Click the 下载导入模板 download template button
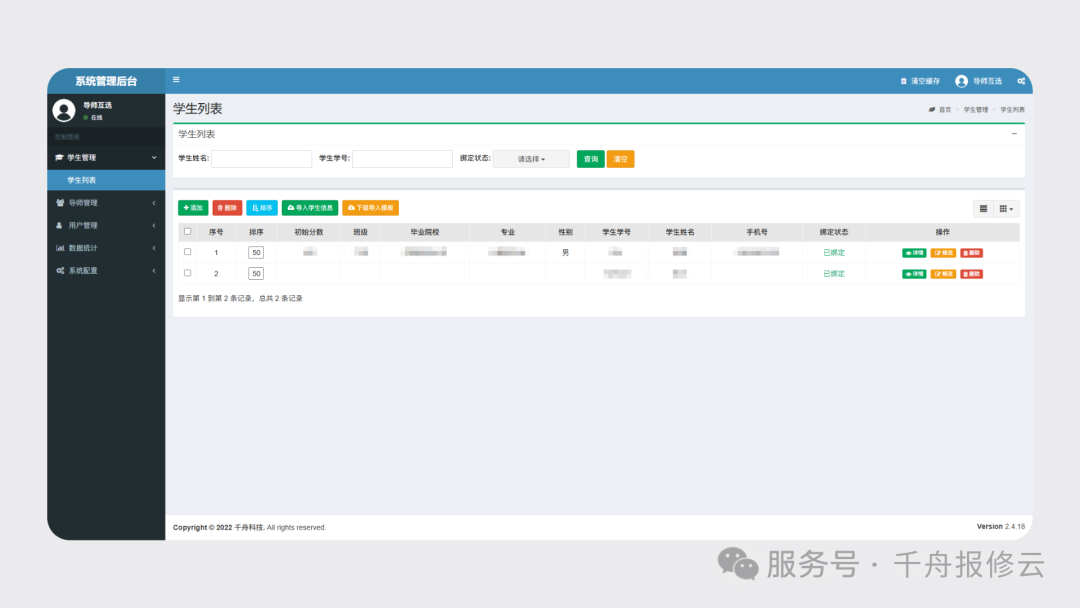Image resolution: width=1080 pixels, height=608 pixels. pyautogui.click(x=371, y=207)
